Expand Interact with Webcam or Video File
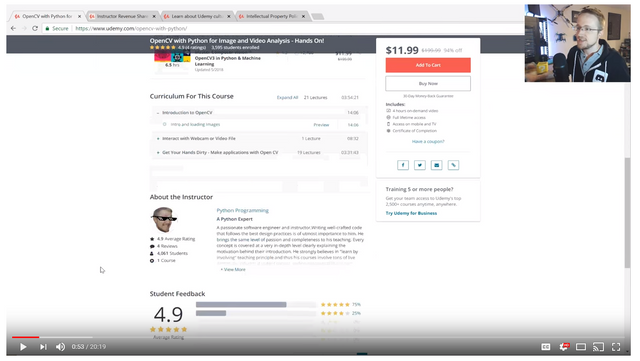The image size is (640, 361). click(259, 138)
